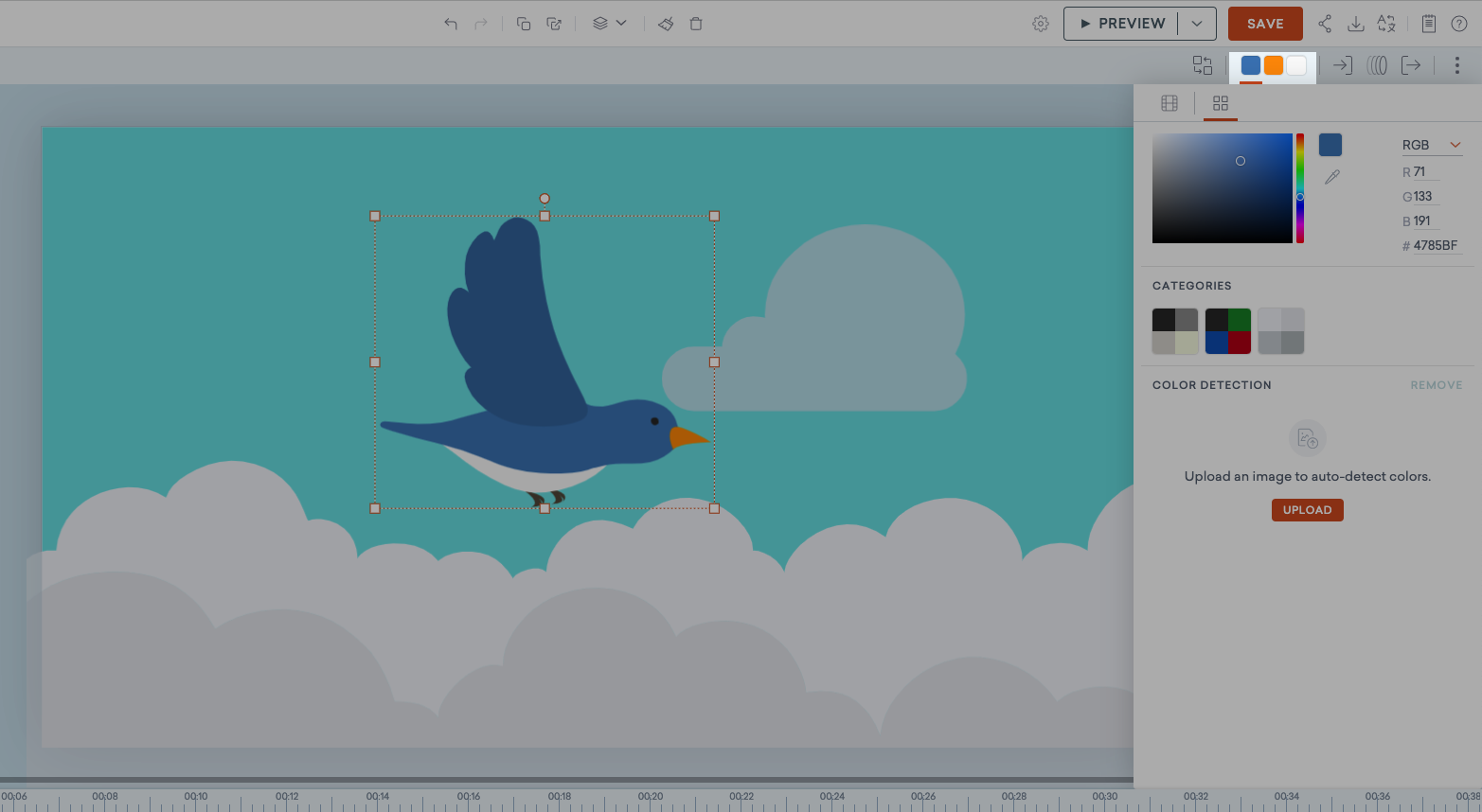Open the Translate text icon
The height and width of the screenshot is (812, 1482).
tap(1386, 23)
